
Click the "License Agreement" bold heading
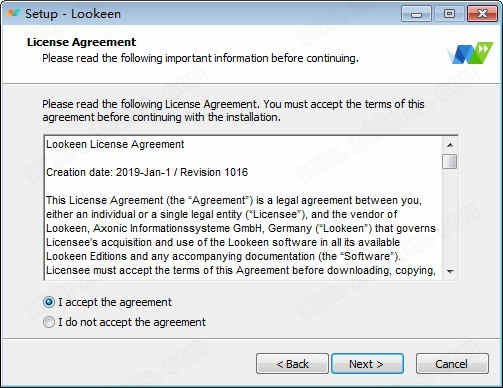(x=81, y=42)
